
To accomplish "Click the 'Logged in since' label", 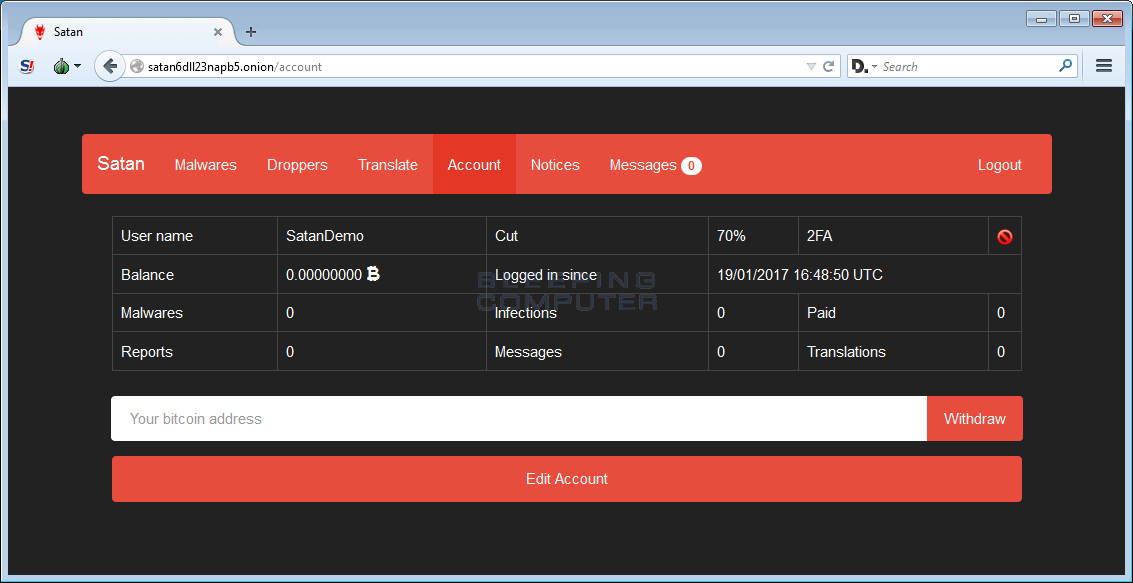I will click(546, 275).
